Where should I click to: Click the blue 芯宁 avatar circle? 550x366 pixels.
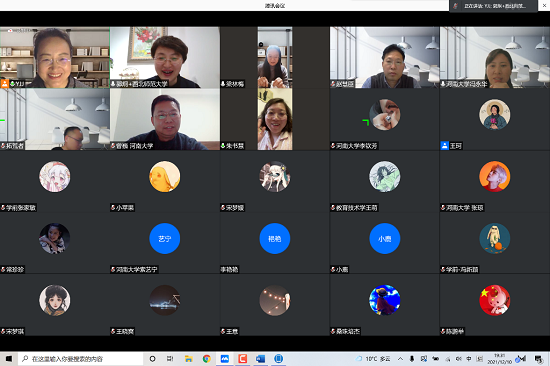pyautogui.click(x=165, y=239)
